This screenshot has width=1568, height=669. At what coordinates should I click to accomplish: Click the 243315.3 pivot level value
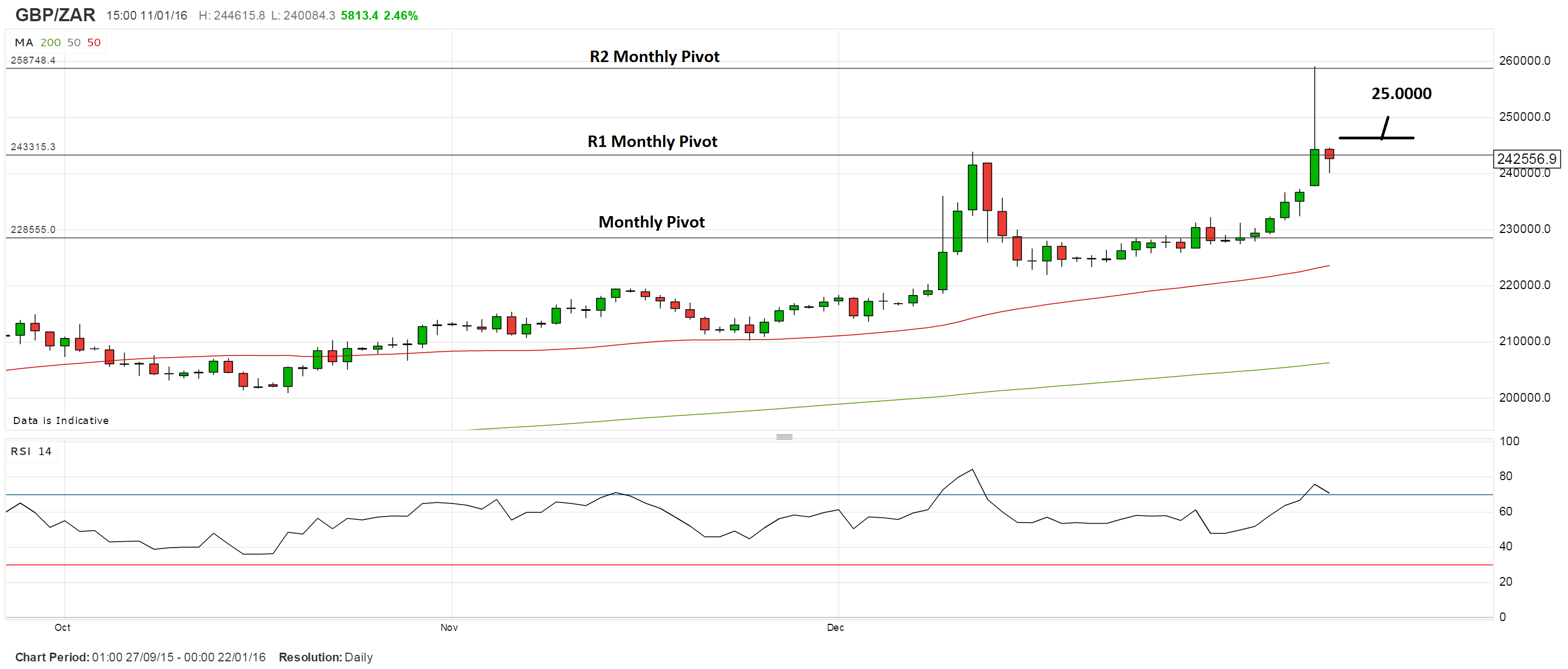point(33,147)
